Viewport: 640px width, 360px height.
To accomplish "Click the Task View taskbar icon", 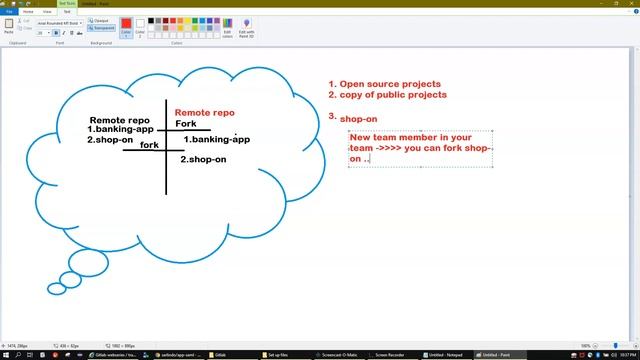I will click(30, 355).
